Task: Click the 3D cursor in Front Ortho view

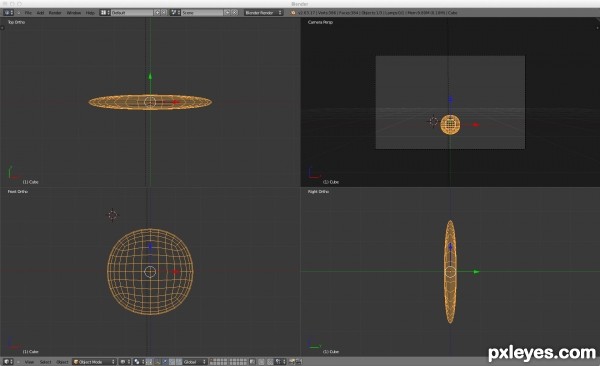Action: 112,215
